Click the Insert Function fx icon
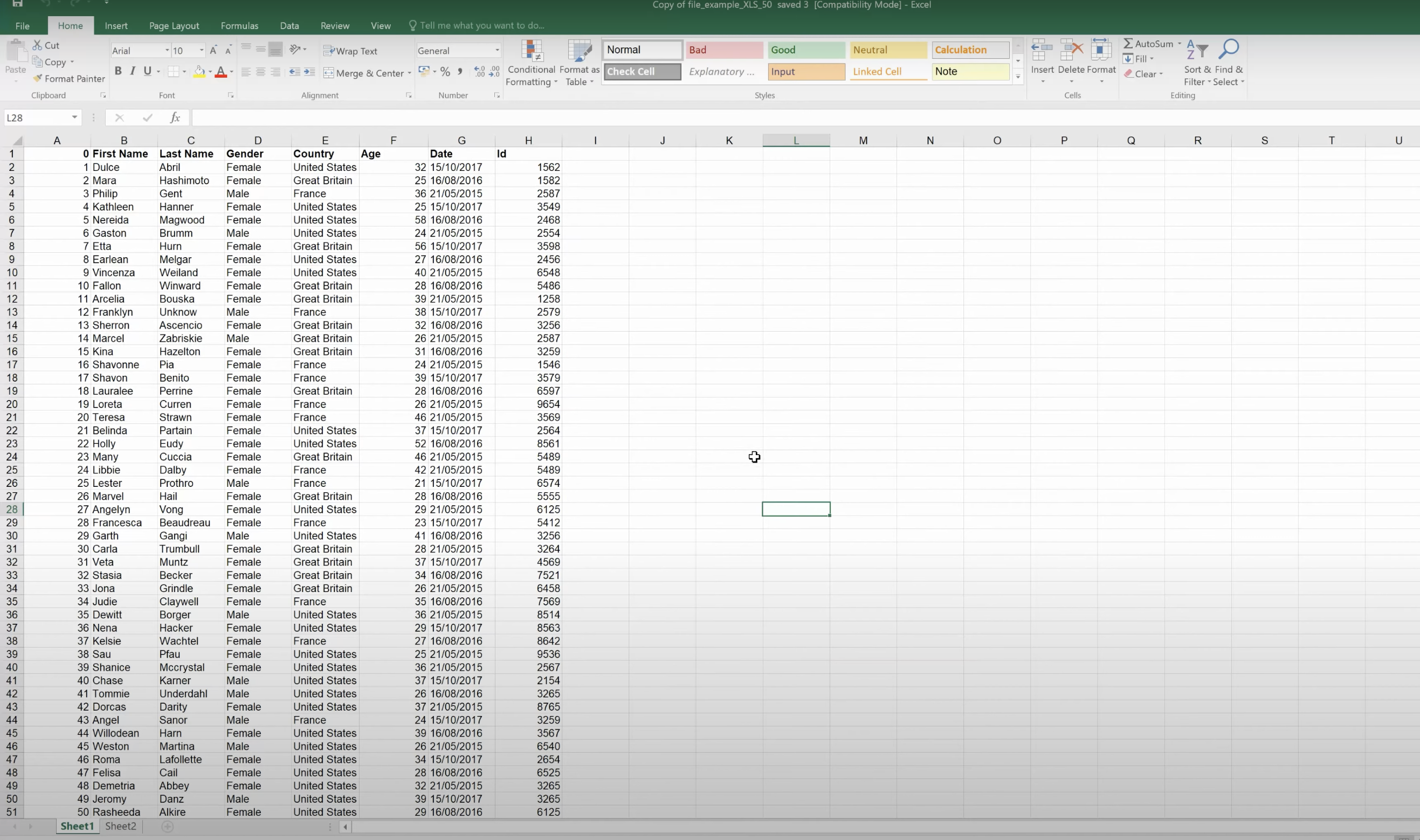1420x840 pixels. pos(175,118)
